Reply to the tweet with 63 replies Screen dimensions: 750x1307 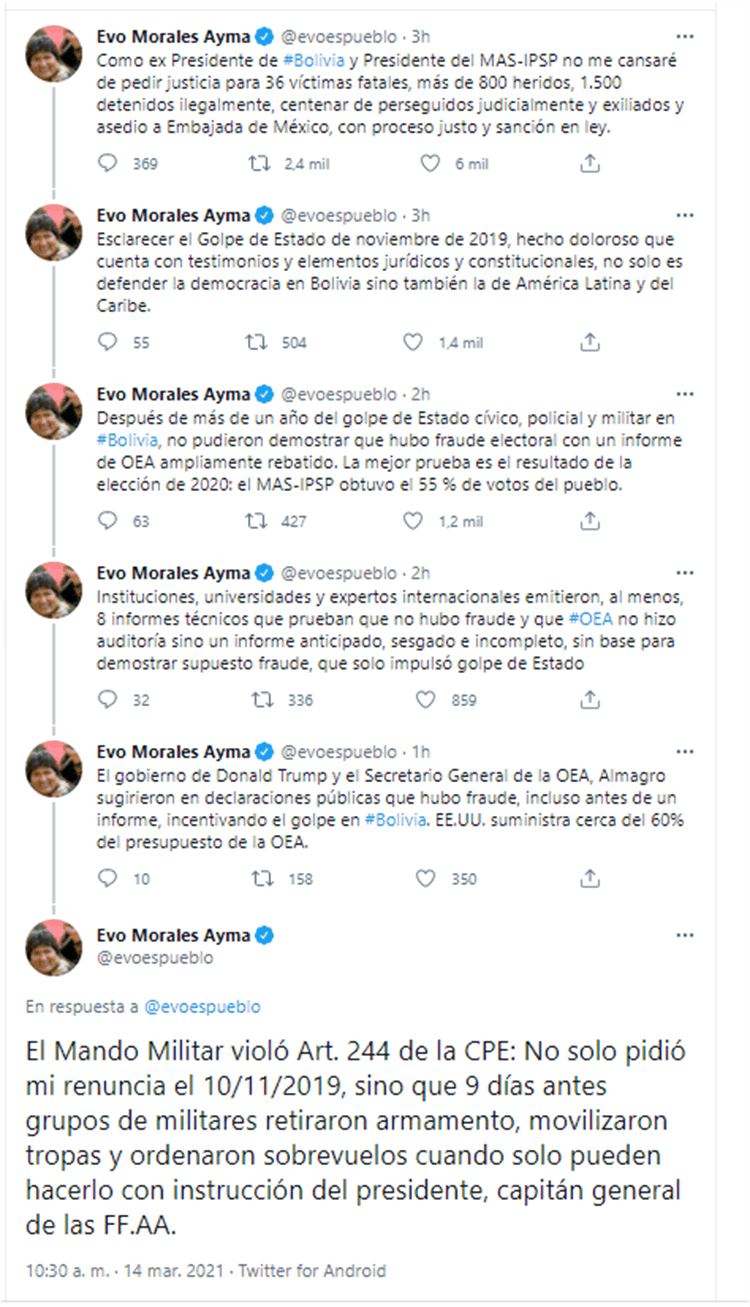pyautogui.click(x=108, y=521)
